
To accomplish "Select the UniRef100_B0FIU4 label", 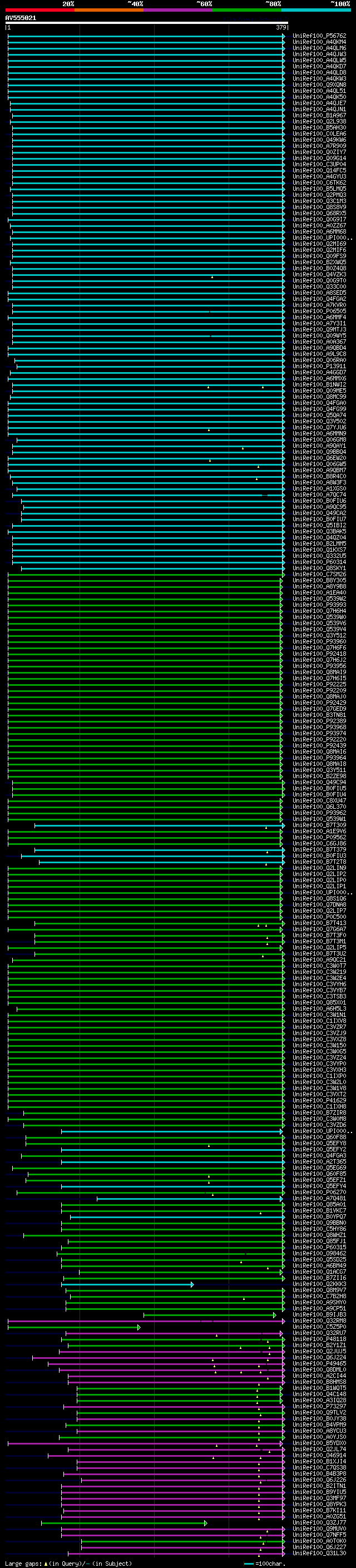I will (319, 794).
